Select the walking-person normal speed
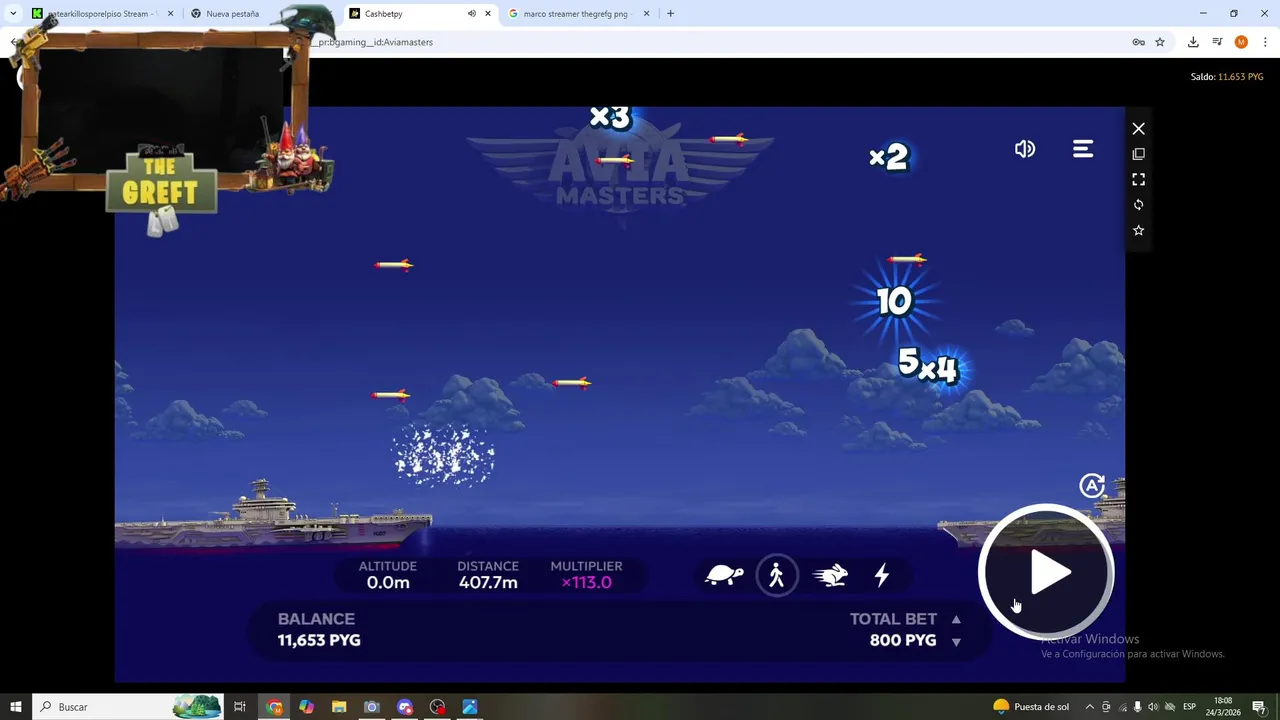 point(777,575)
